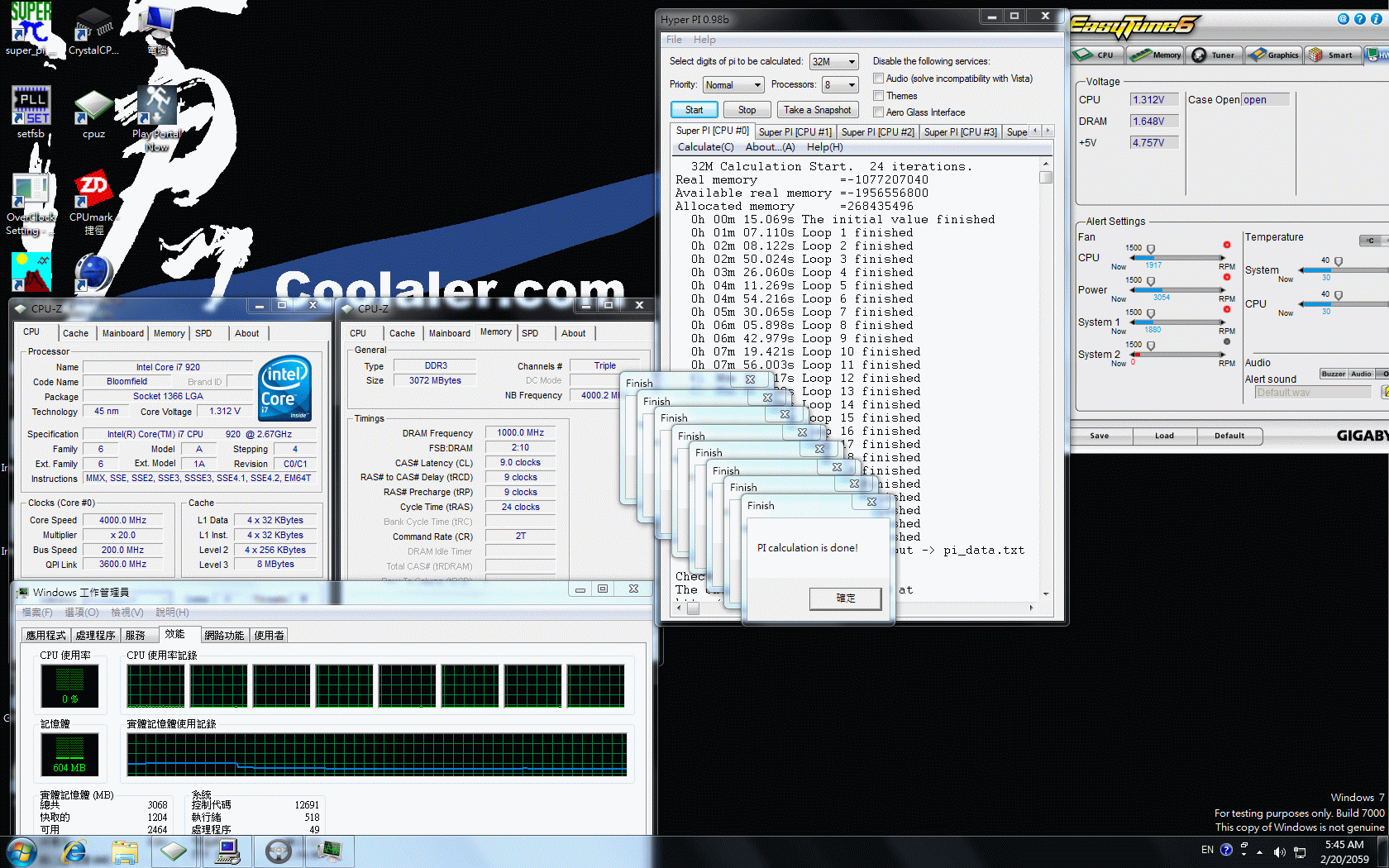1389x868 pixels.
Task: Open the super_pi desktop shortcut
Action: coord(31,29)
